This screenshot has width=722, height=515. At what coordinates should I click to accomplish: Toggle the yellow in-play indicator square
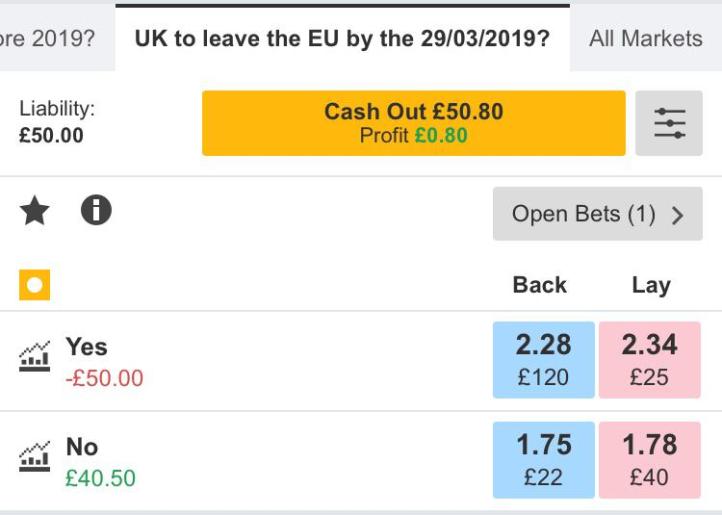click(34, 285)
